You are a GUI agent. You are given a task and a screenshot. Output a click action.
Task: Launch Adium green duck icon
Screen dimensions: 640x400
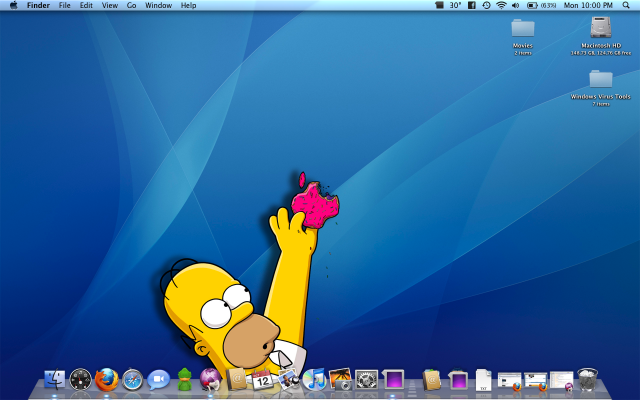pyautogui.click(x=184, y=379)
